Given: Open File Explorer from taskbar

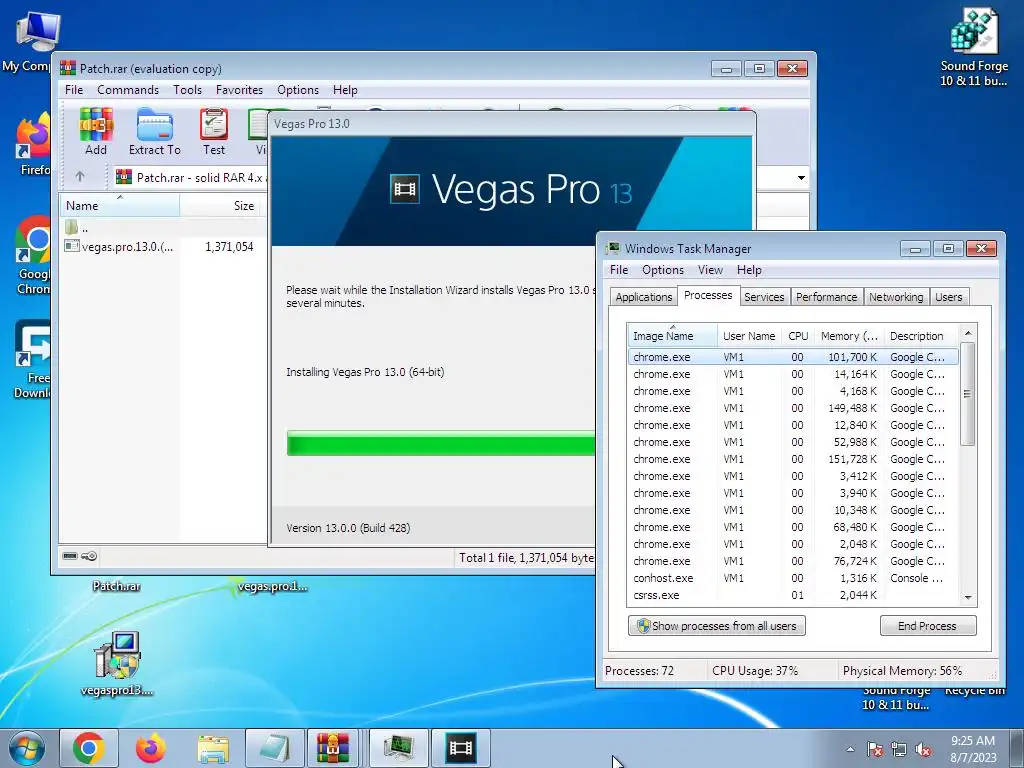Looking at the screenshot, I should [213, 748].
